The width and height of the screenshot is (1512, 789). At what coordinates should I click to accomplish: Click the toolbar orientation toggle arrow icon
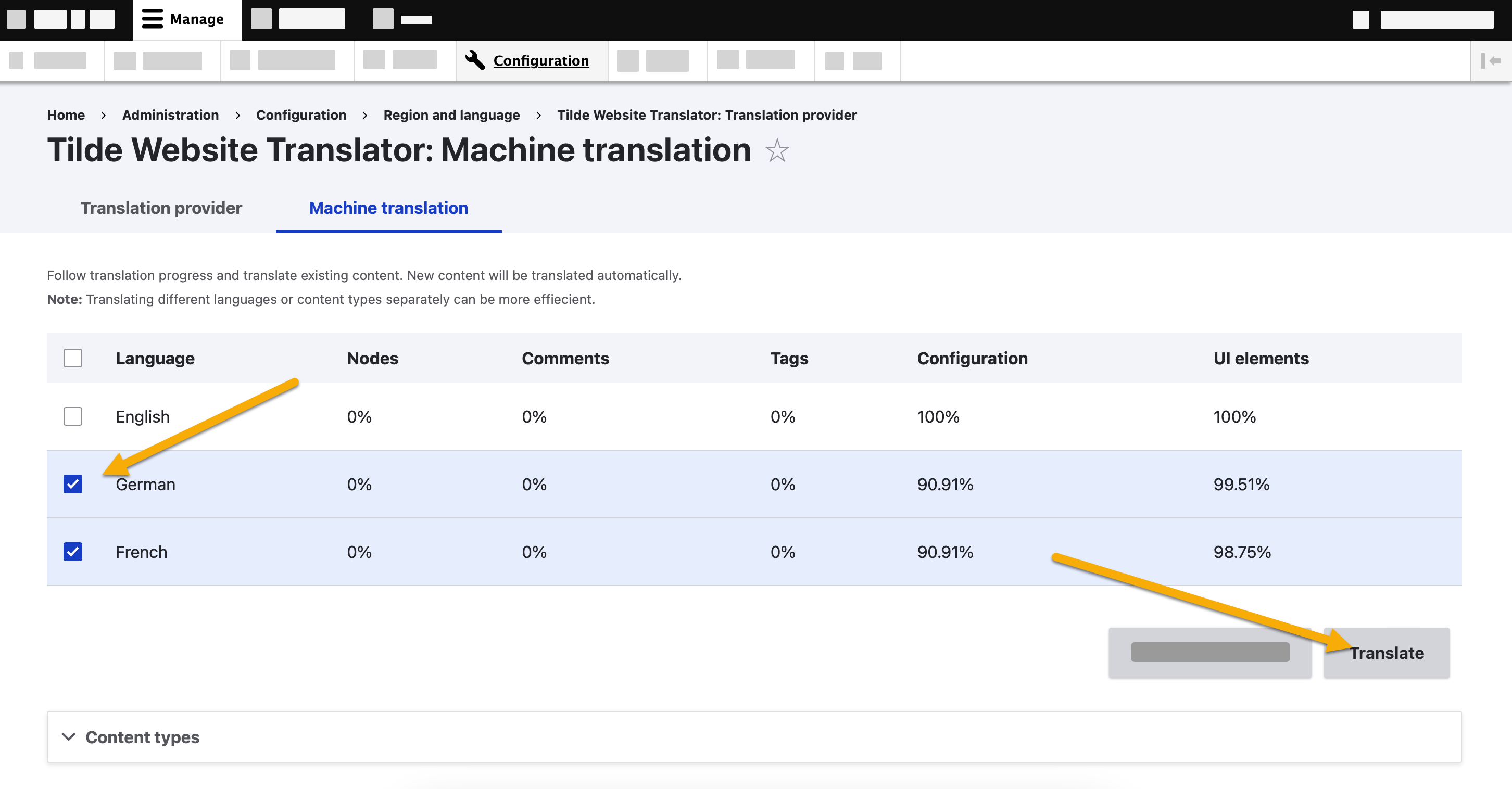pos(1491,61)
